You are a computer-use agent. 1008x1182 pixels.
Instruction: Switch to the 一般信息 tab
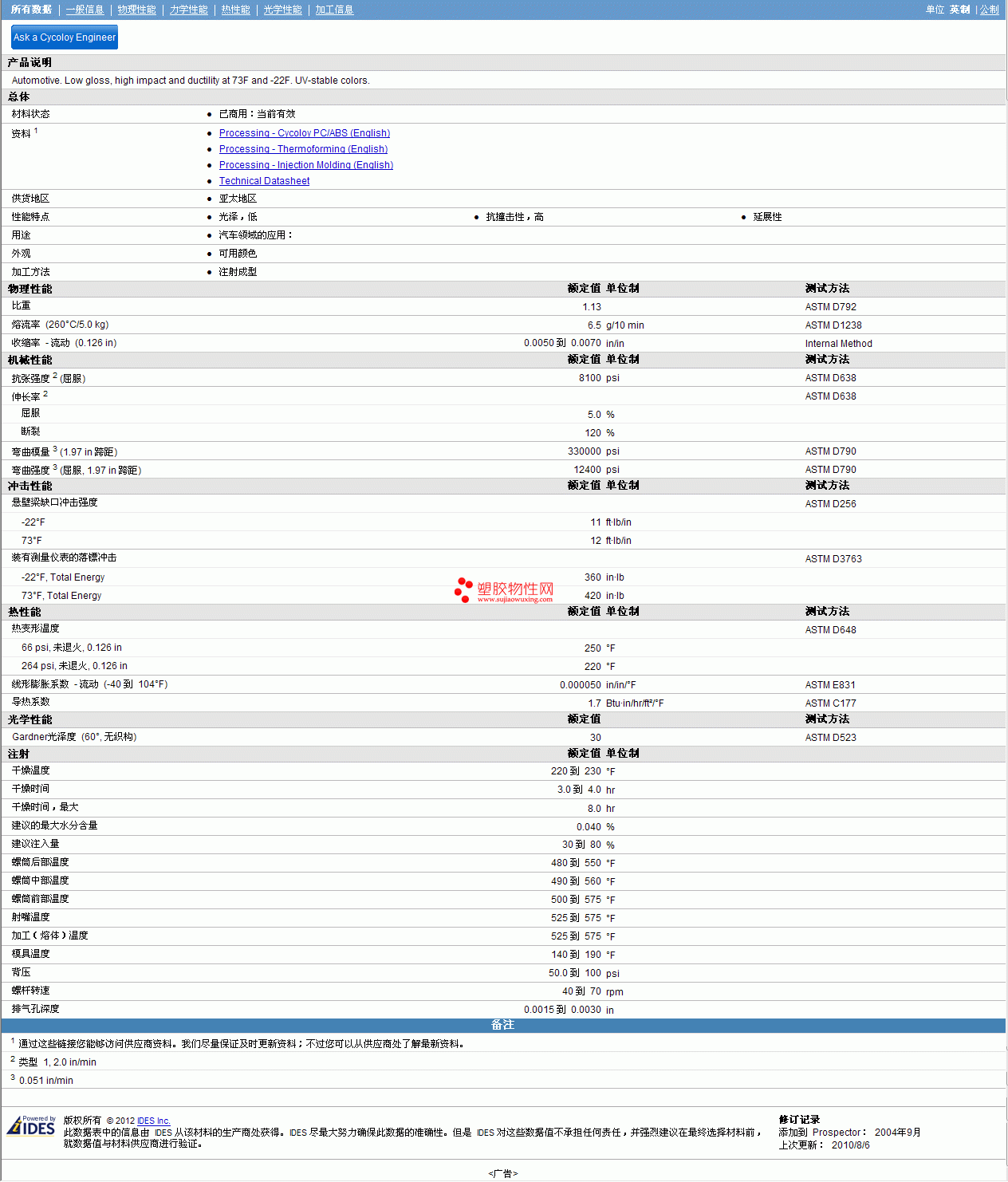click(x=85, y=10)
